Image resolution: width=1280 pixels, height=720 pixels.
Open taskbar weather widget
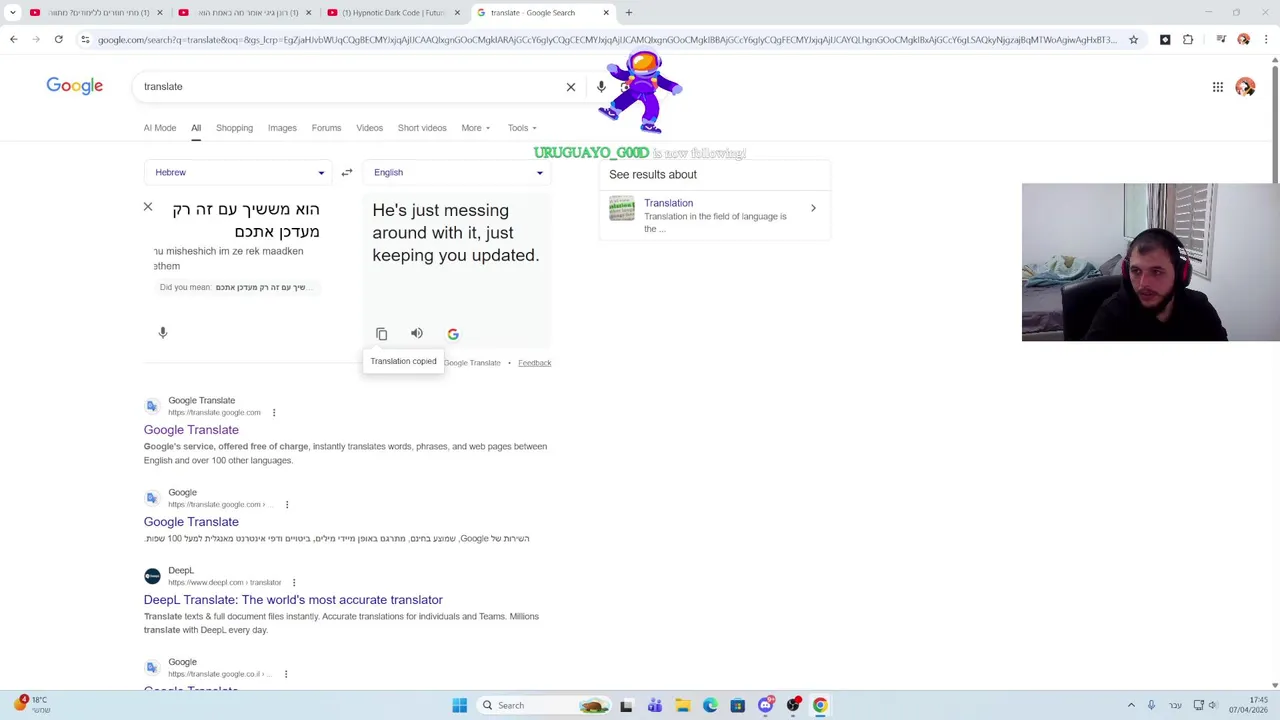pos(30,705)
